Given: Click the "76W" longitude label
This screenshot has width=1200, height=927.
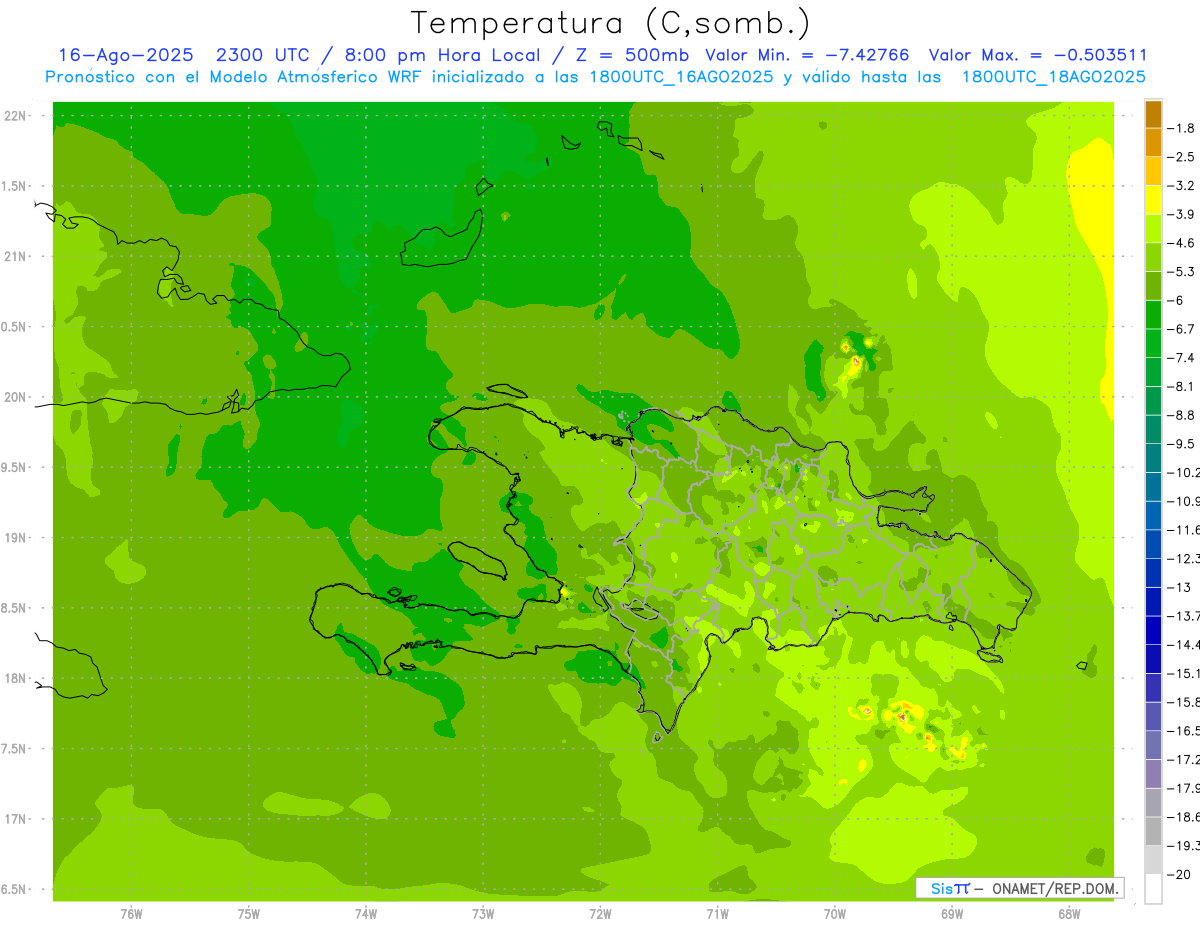Looking at the screenshot, I should (131, 913).
